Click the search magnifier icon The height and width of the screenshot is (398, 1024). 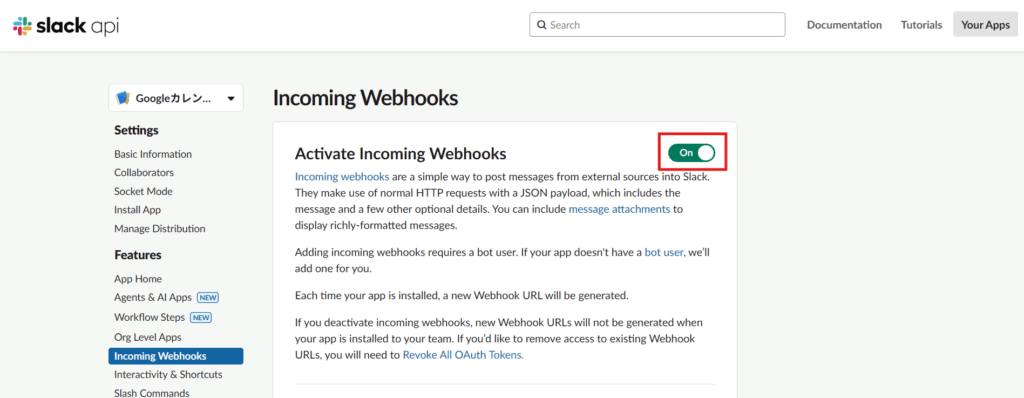coord(541,25)
